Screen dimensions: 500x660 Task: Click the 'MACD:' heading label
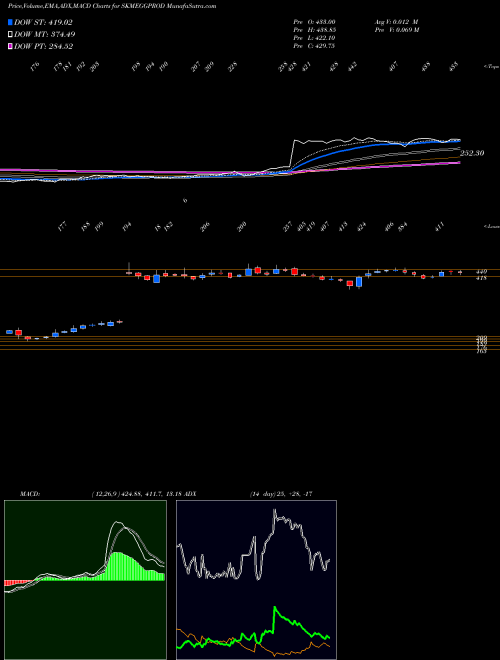click(30, 494)
